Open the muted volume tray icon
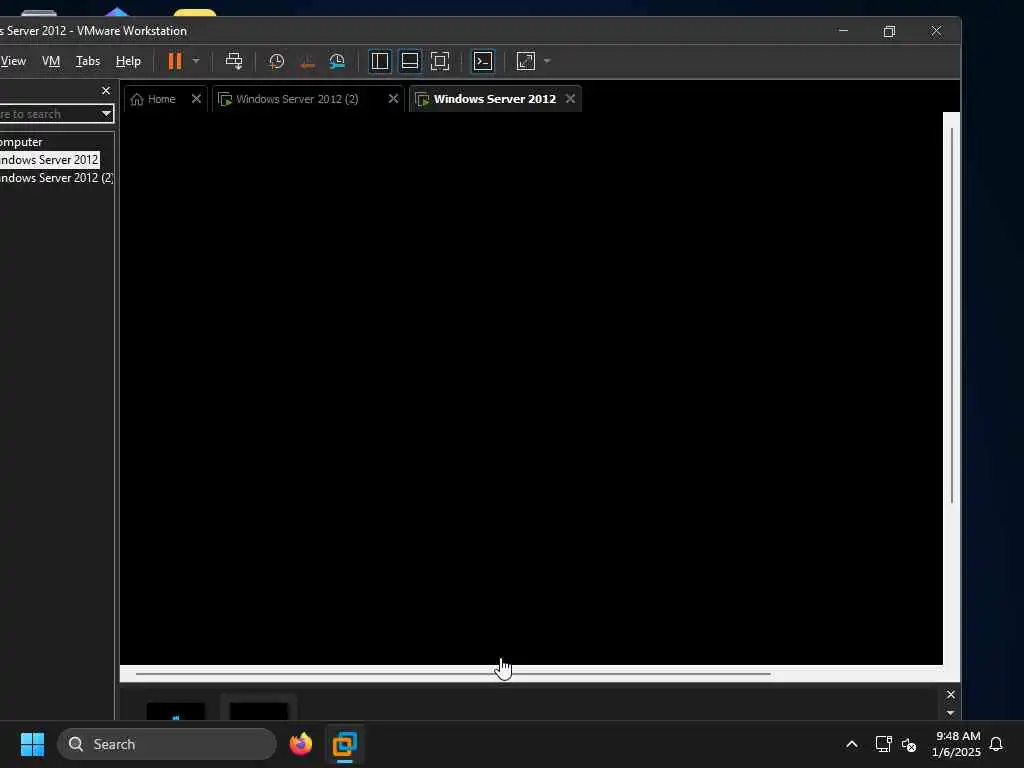Screen dimensions: 1024x768 click(909, 744)
